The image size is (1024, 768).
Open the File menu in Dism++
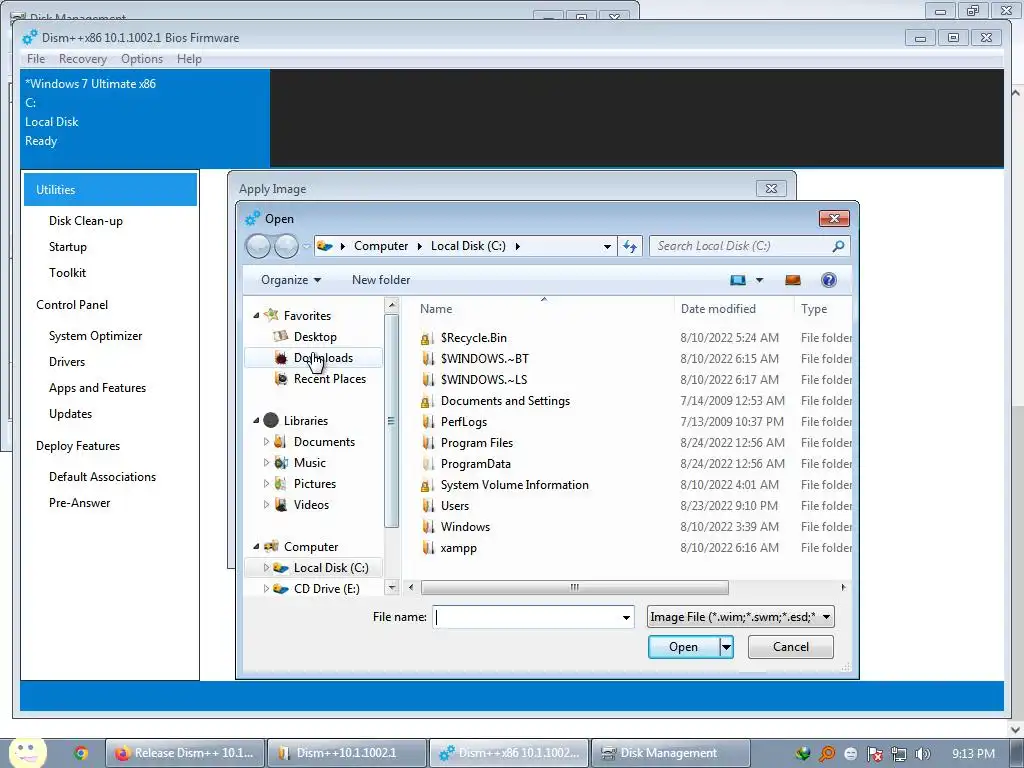(x=36, y=59)
